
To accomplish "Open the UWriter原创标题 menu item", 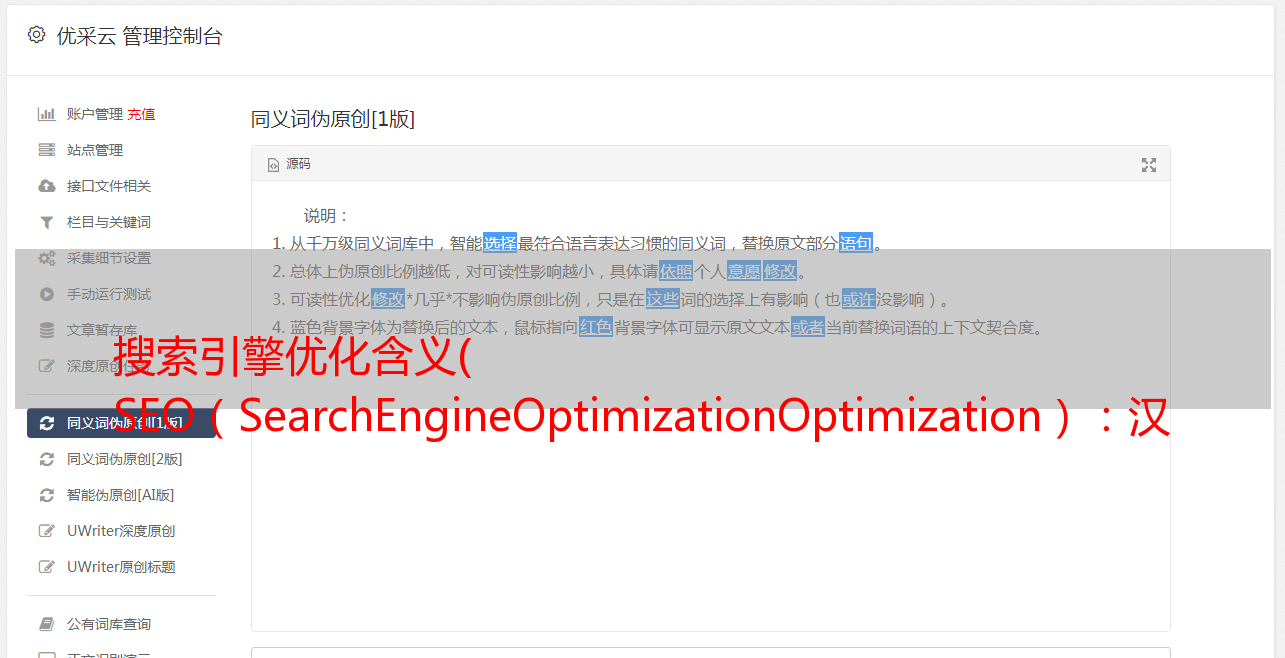I will [x=121, y=567].
